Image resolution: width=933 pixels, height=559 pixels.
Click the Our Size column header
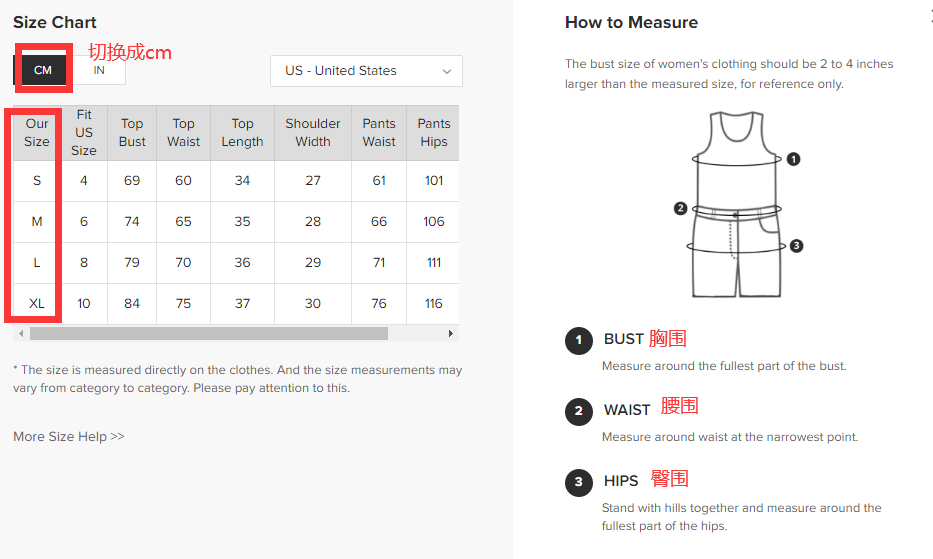pyautogui.click(x=37, y=133)
